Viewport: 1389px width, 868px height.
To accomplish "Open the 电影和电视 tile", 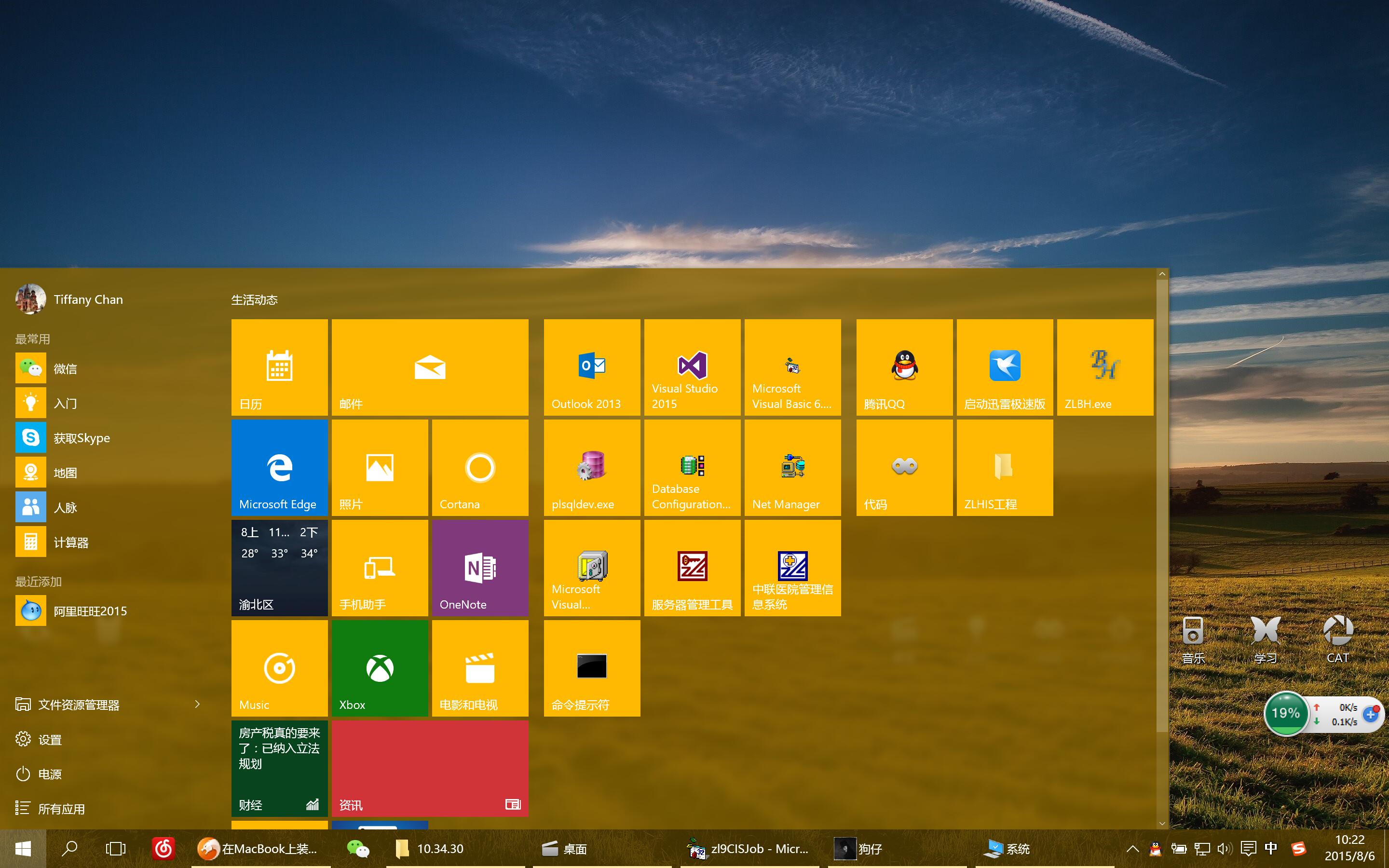I will point(480,668).
